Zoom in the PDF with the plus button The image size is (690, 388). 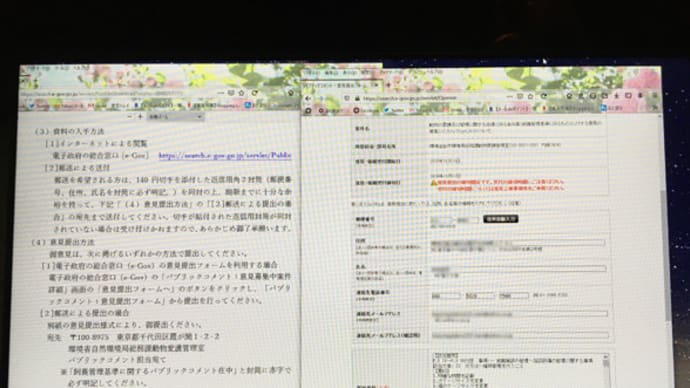click(140, 117)
